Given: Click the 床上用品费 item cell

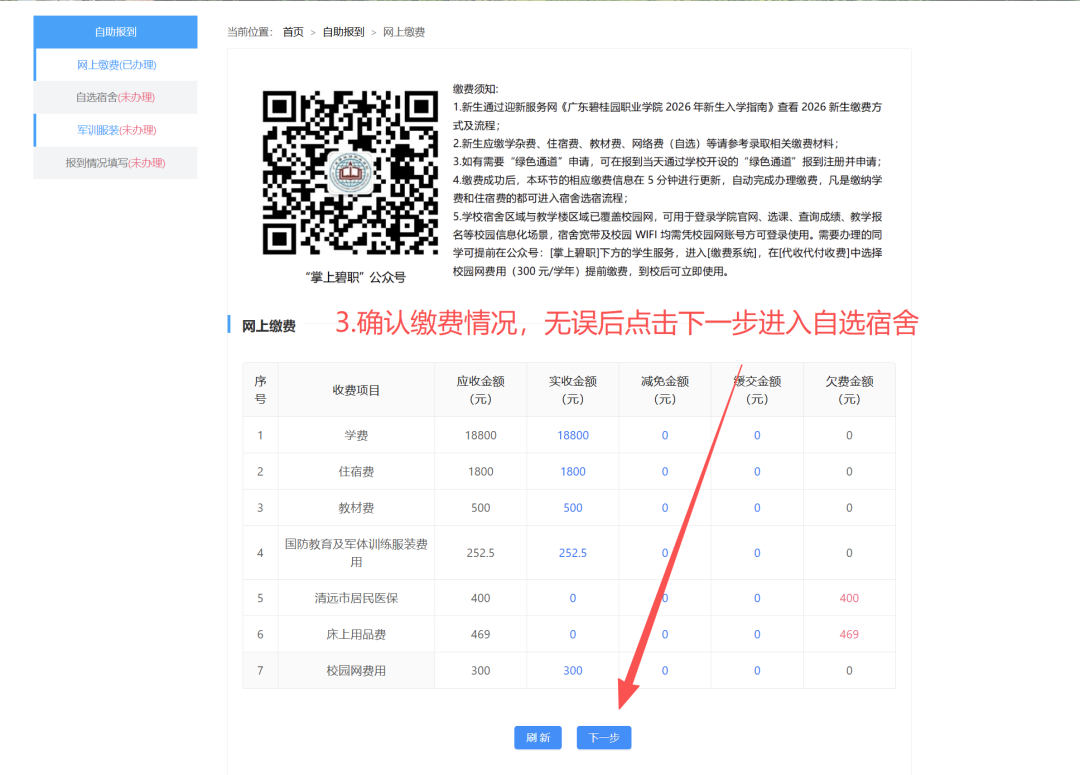Looking at the screenshot, I should pos(356,634).
